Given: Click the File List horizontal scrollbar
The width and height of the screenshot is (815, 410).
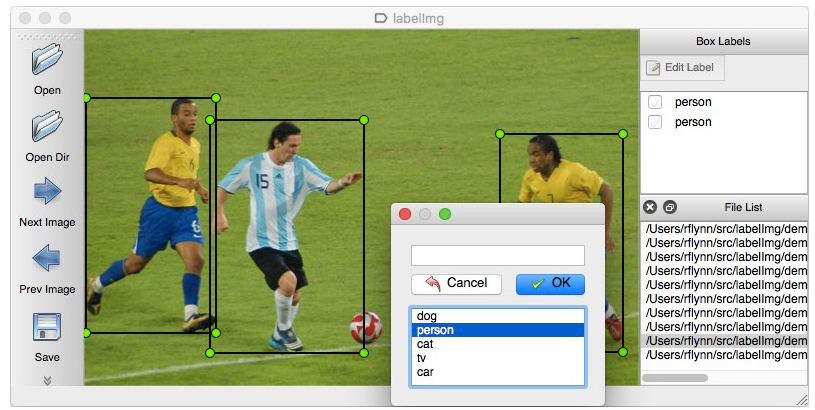Looking at the screenshot, I should tap(675, 378).
